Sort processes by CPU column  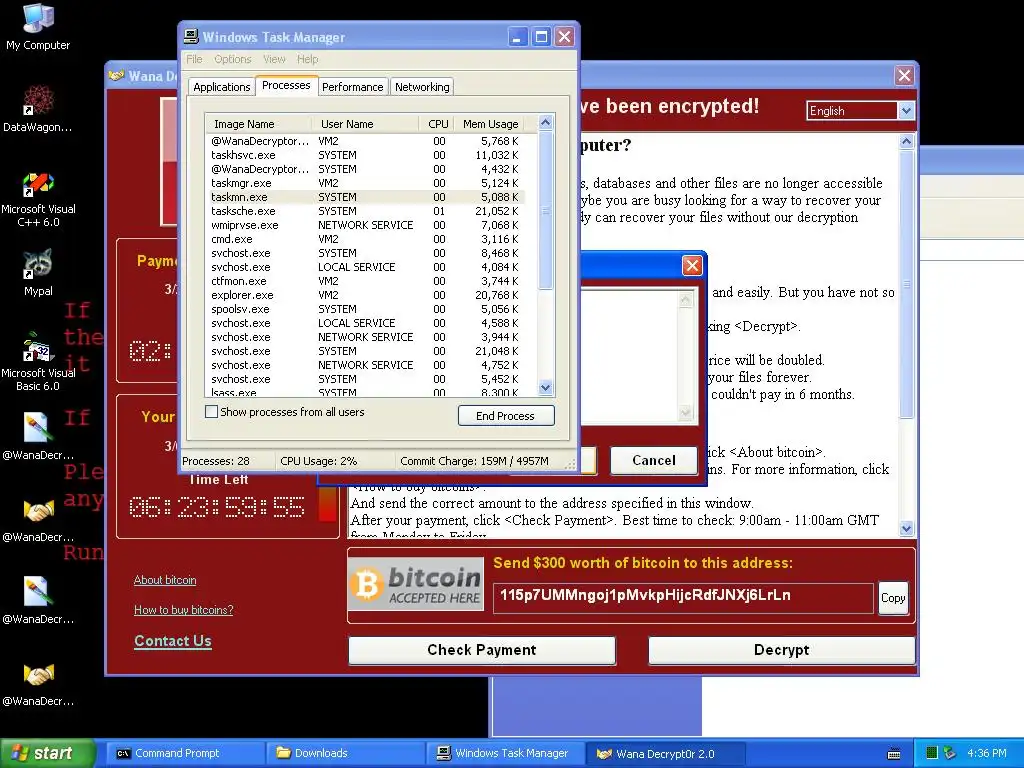pyautogui.click(x=436, y=124)
